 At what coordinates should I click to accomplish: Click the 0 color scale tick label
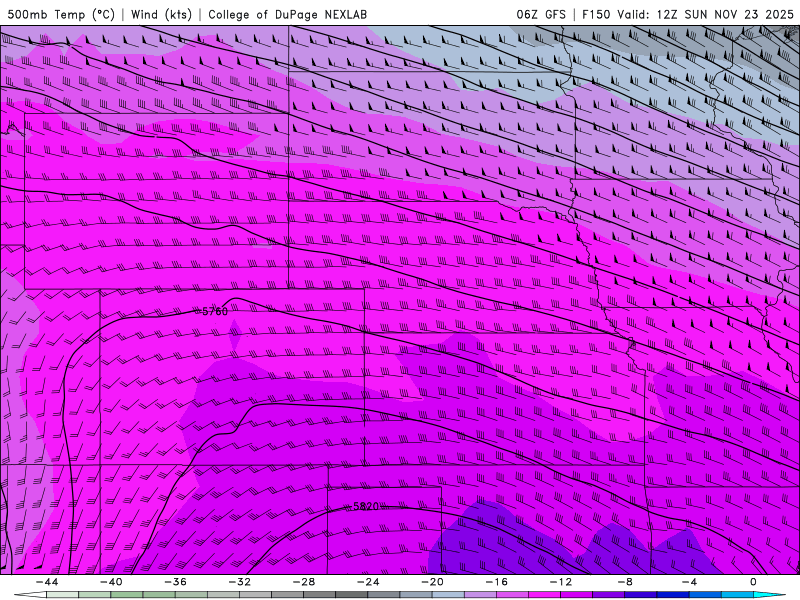click(x=754, y=582)
